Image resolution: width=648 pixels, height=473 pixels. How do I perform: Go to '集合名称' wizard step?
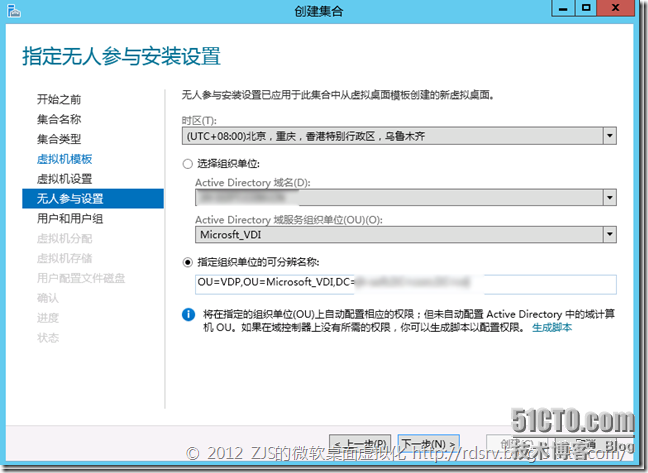(59, 119)
